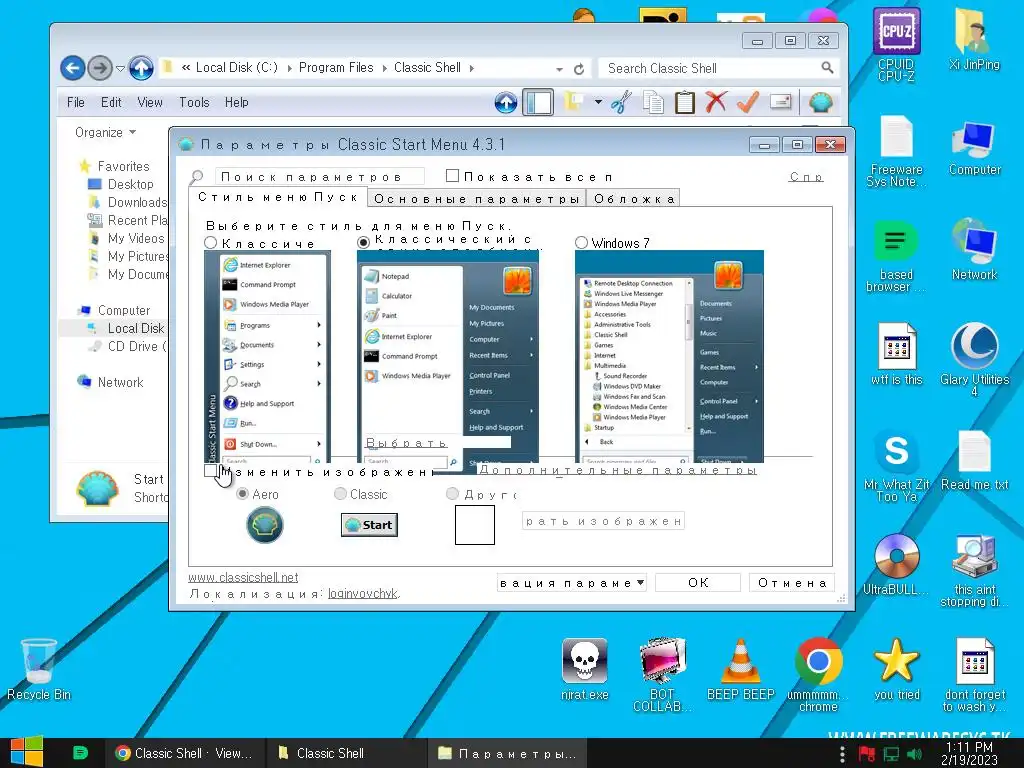Open the 'based browser' green desktop icon
Viewport: 1024px width, 768px height.
[x=895, y=255]
